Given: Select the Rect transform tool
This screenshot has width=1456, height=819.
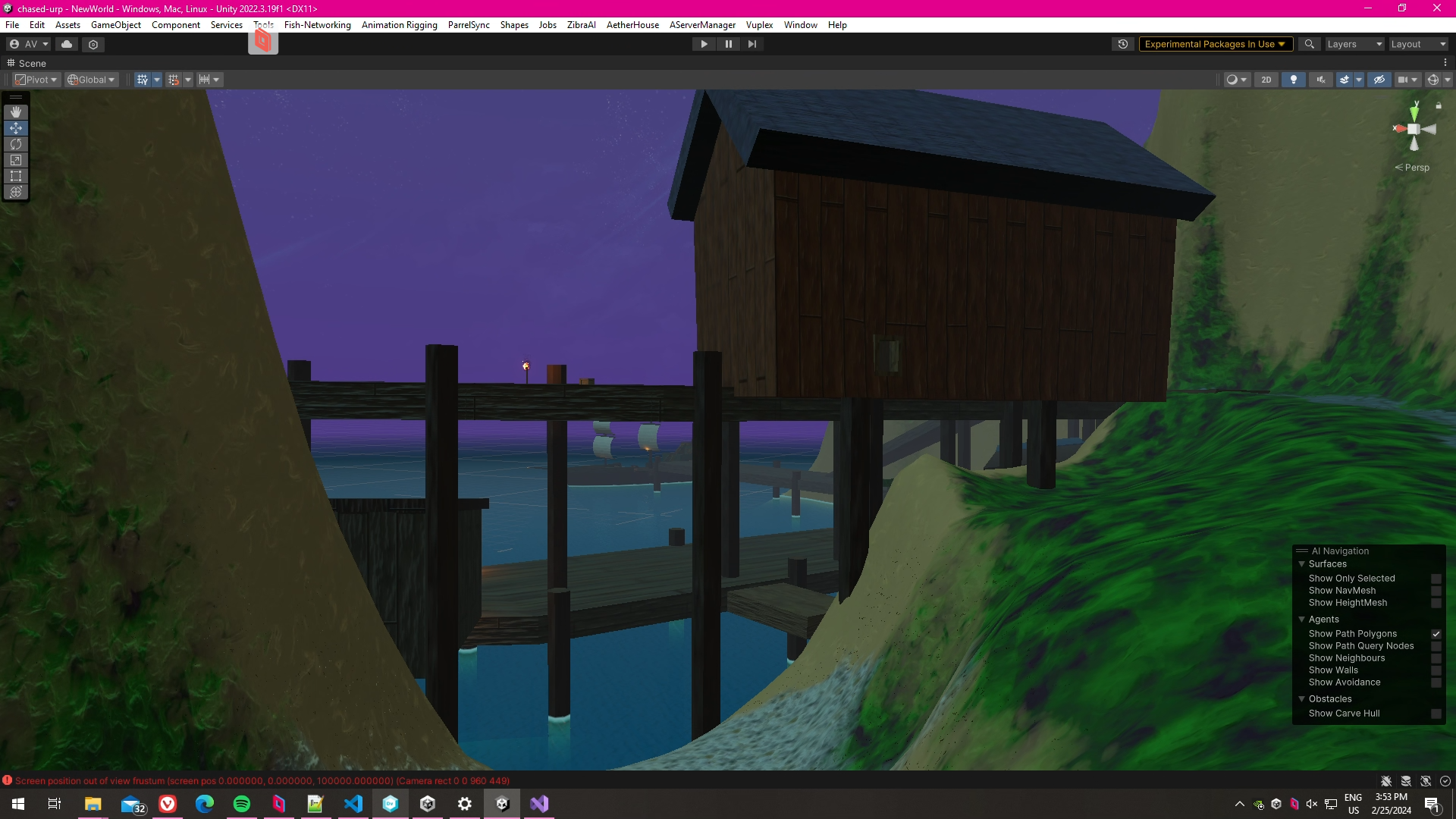Looking at the screenshot, I should pos(16,176).
